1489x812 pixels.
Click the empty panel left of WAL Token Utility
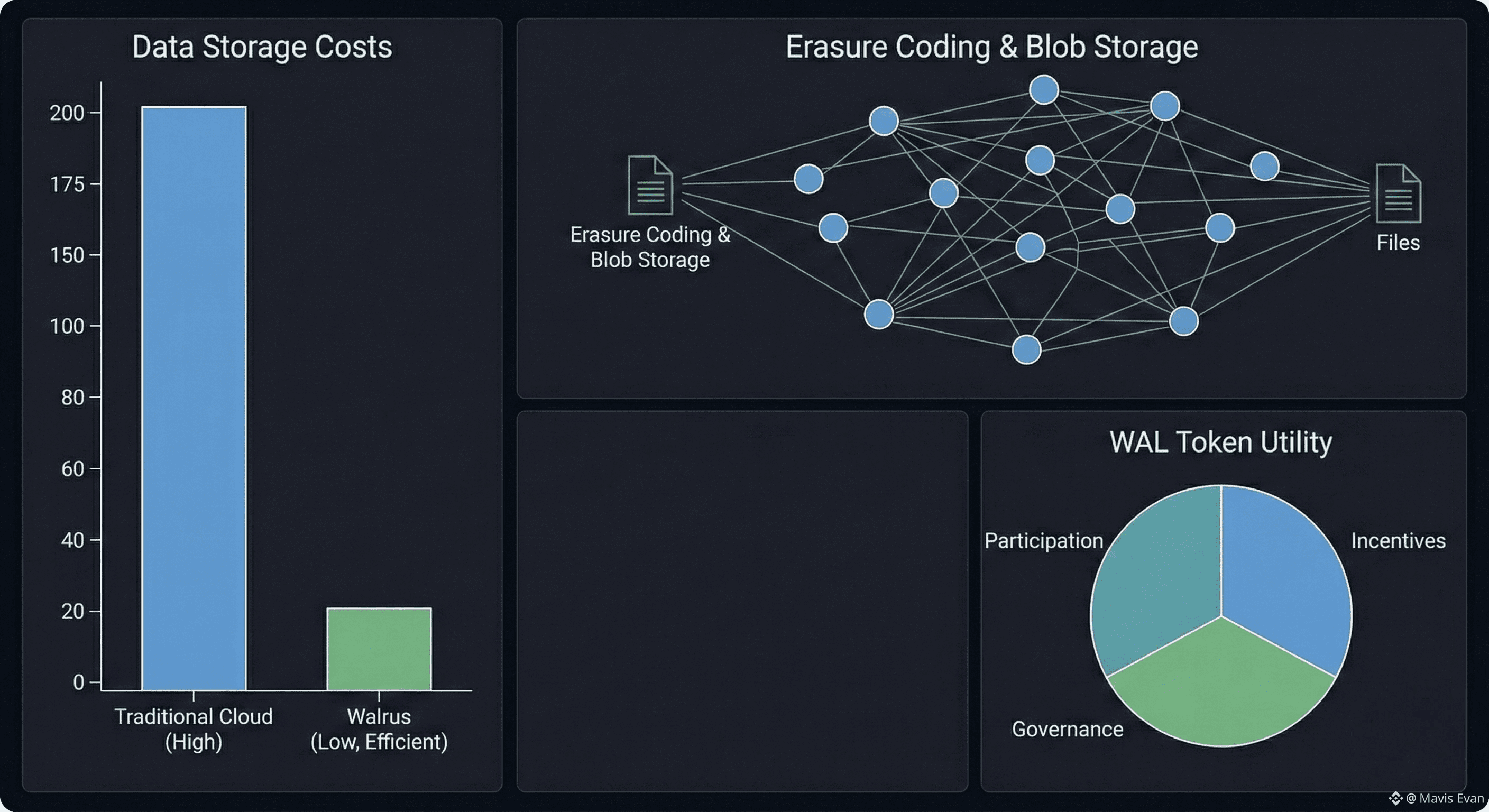[742, 601]
